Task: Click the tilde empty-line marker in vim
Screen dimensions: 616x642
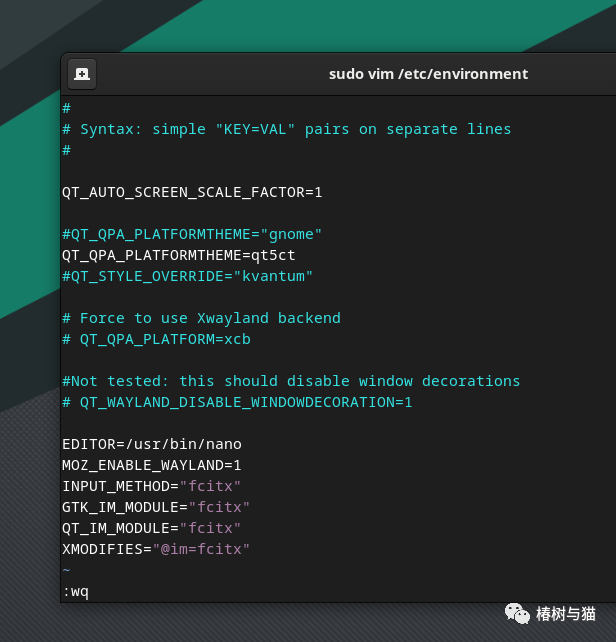Action: (66, 570)
